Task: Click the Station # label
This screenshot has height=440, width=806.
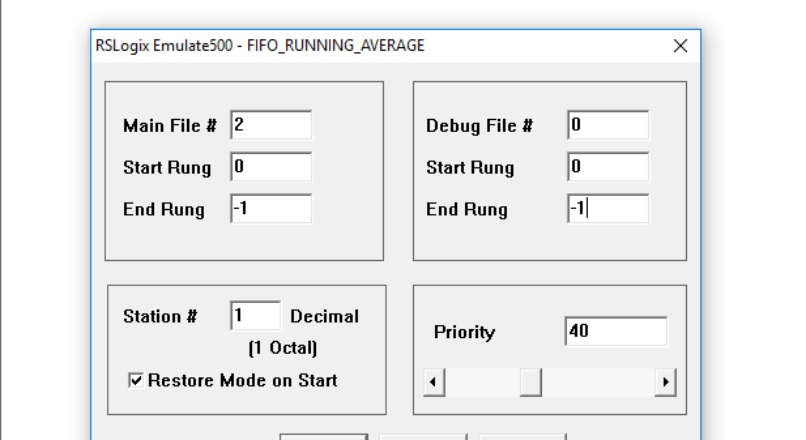Action: [x=160, y=316]
